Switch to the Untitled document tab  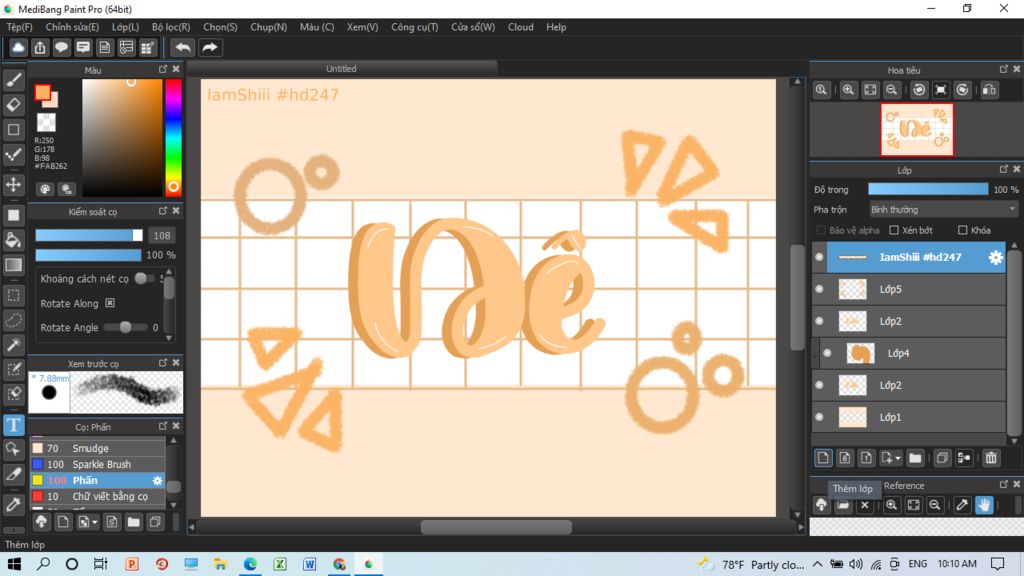pyautogui.click(x=342, y=69)
